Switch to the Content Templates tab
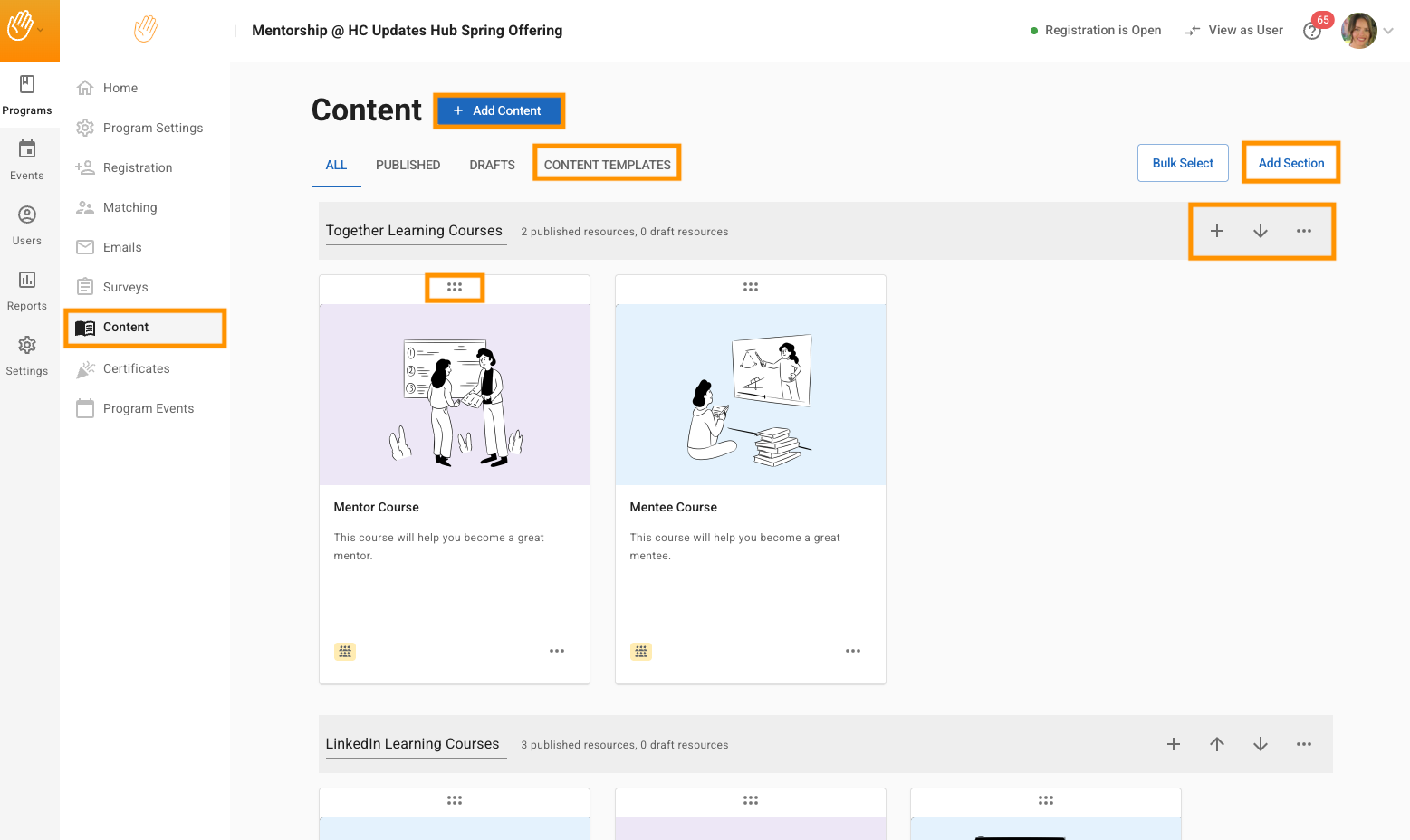 click(607, 165)
